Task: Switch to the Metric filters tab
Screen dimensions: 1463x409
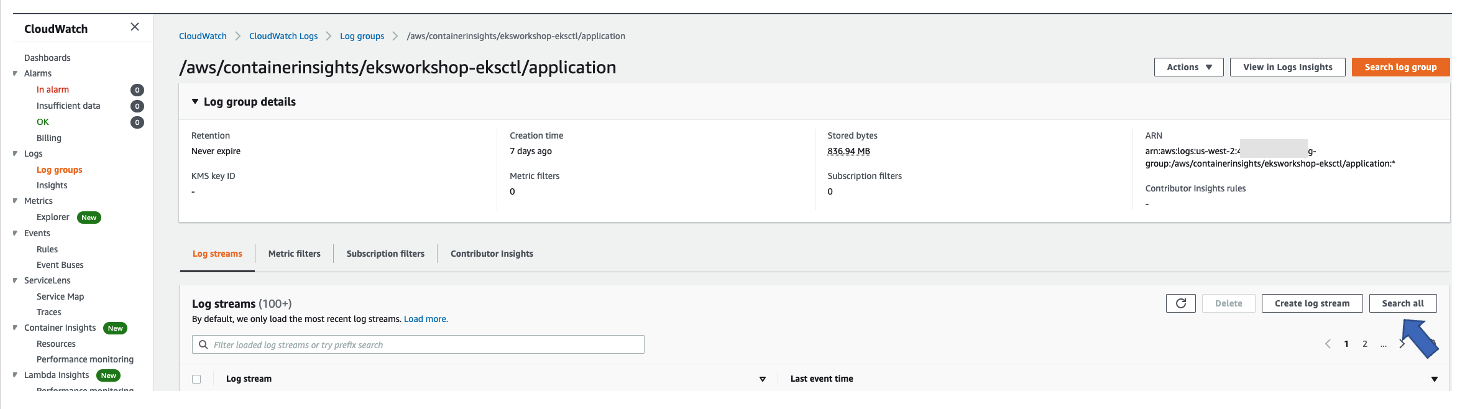Action: point(294,254)
